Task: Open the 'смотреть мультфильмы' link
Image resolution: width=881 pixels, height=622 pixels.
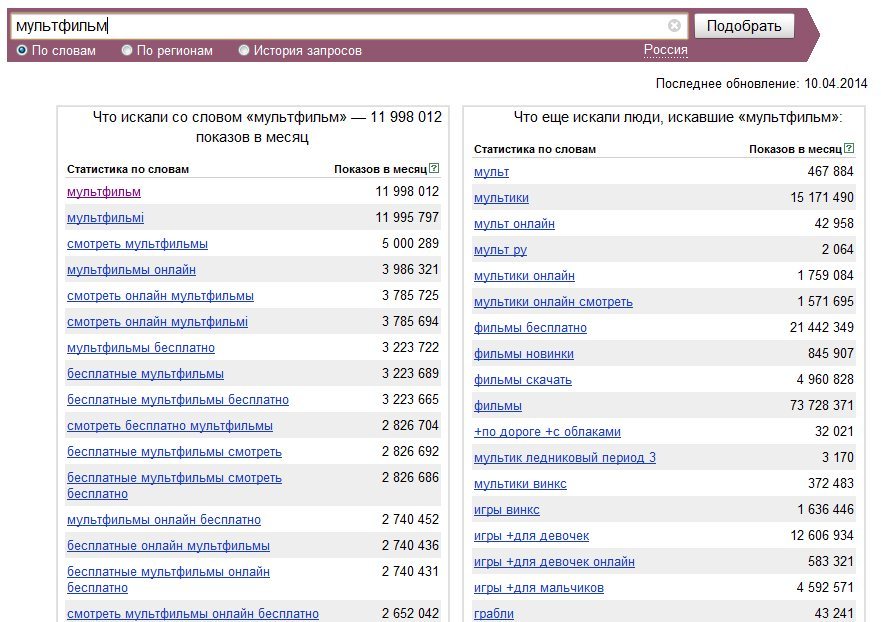Action: click(x=137, y=244)
